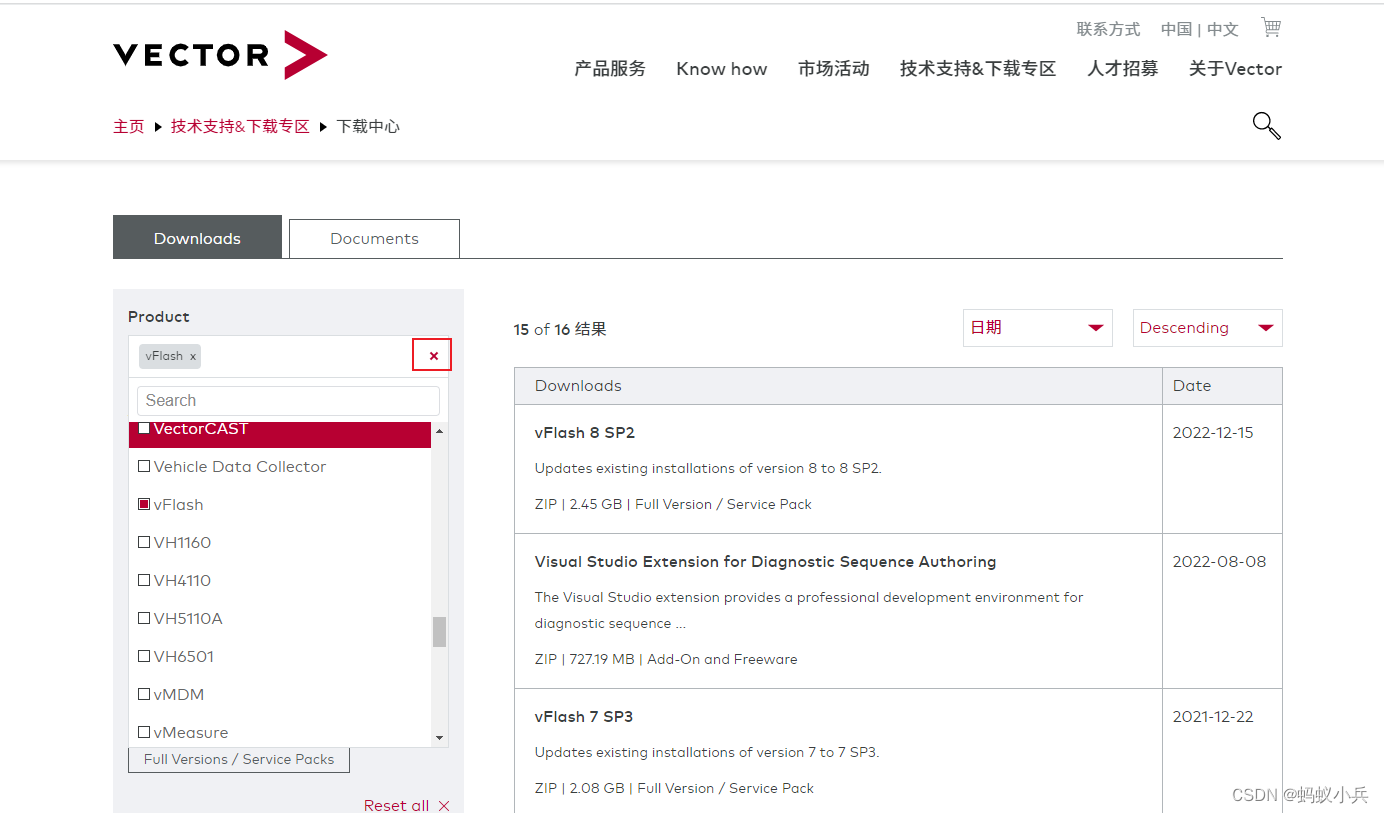Go to 主页 in the breadcrumb

point(129,127)
